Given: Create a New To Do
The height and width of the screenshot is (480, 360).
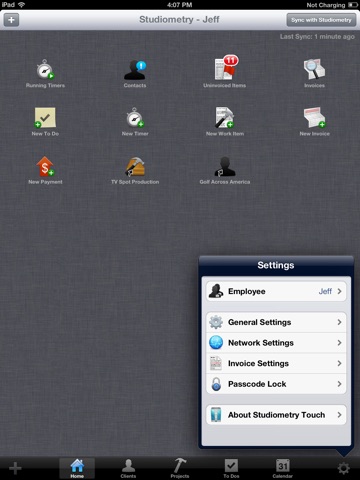Looking at the screenshot, I should [x=45, y=118].
